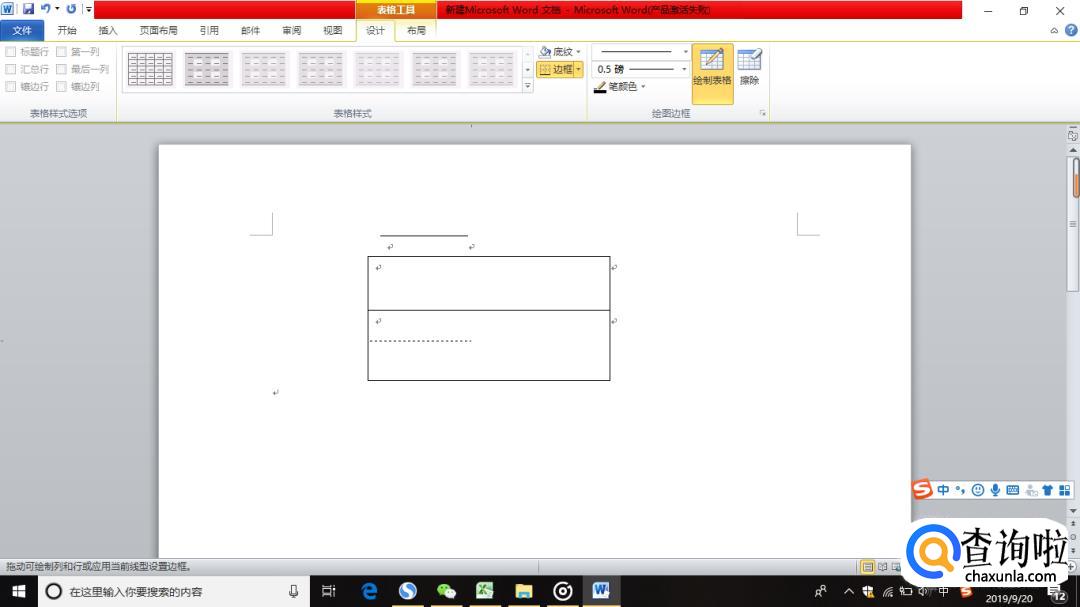Open the 插入 Insert tab
1080x607 pixels.
(108, 31)
